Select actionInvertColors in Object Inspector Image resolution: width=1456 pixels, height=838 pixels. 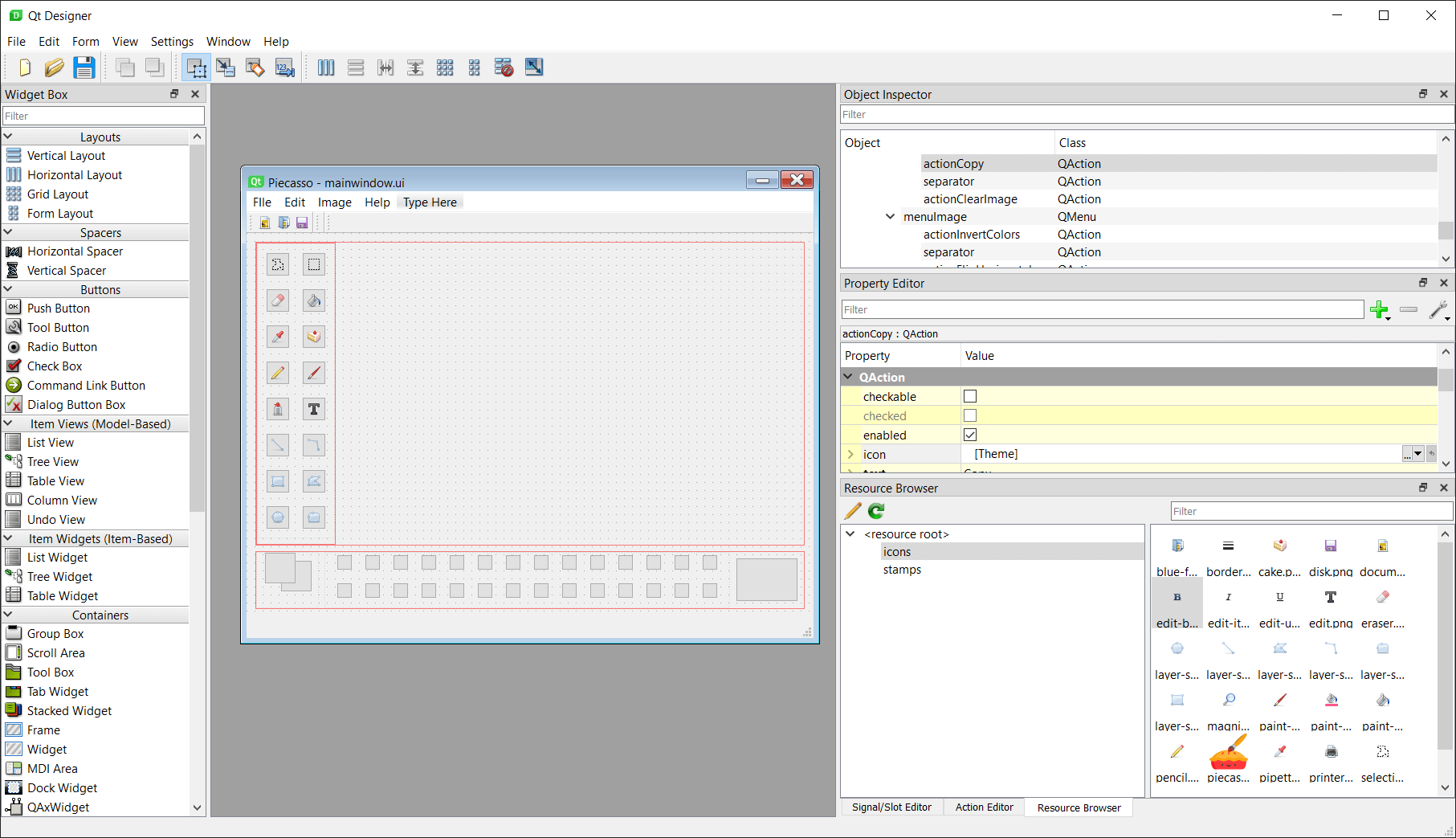click(972, 235)
